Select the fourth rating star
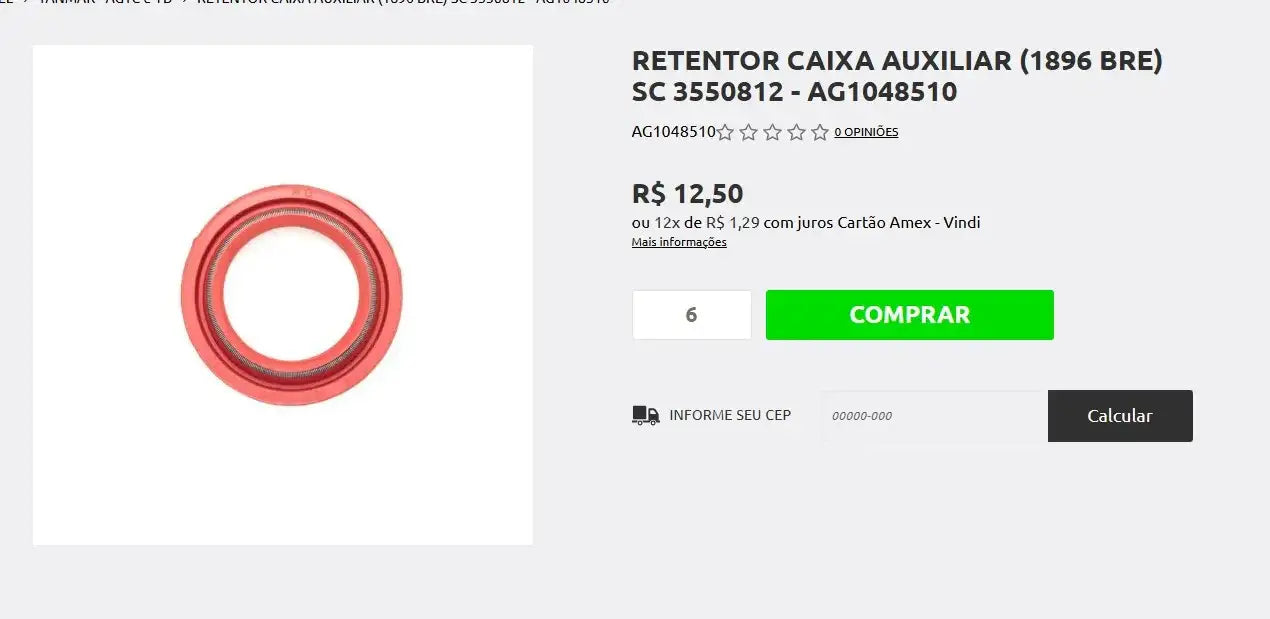This screenshot has height=619, width=1270. tap(797, 132)
